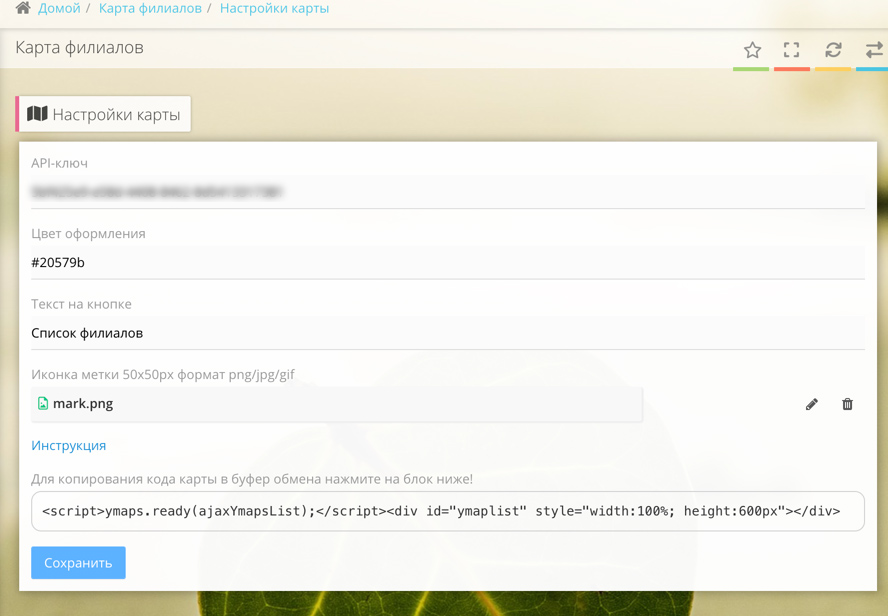Screen dimensions: 888x616
Task: Go to Карта филиалов breadcrumb link
Action: click(x=150, y=8)
